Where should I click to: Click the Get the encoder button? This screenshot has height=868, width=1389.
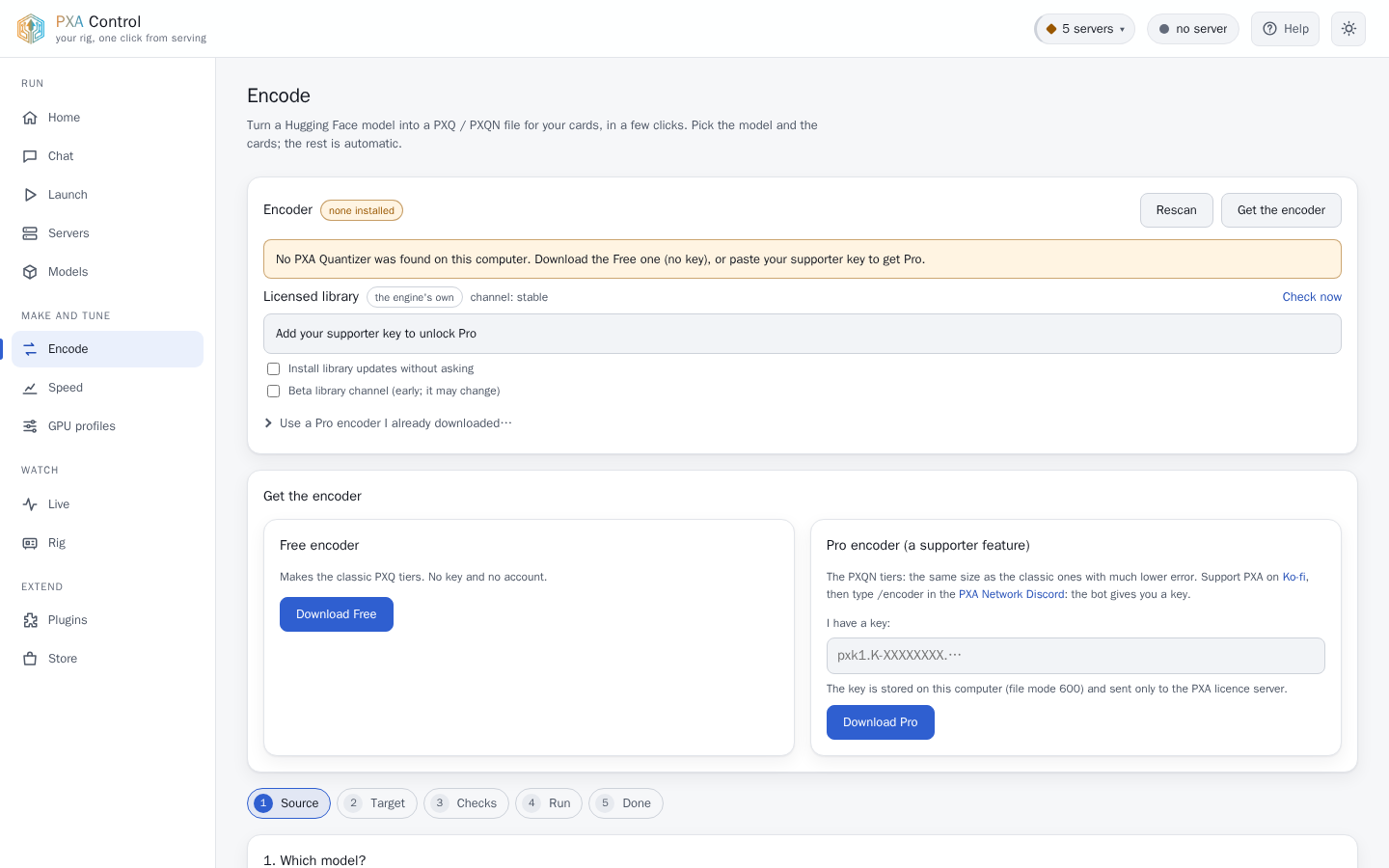(1281, 210)
